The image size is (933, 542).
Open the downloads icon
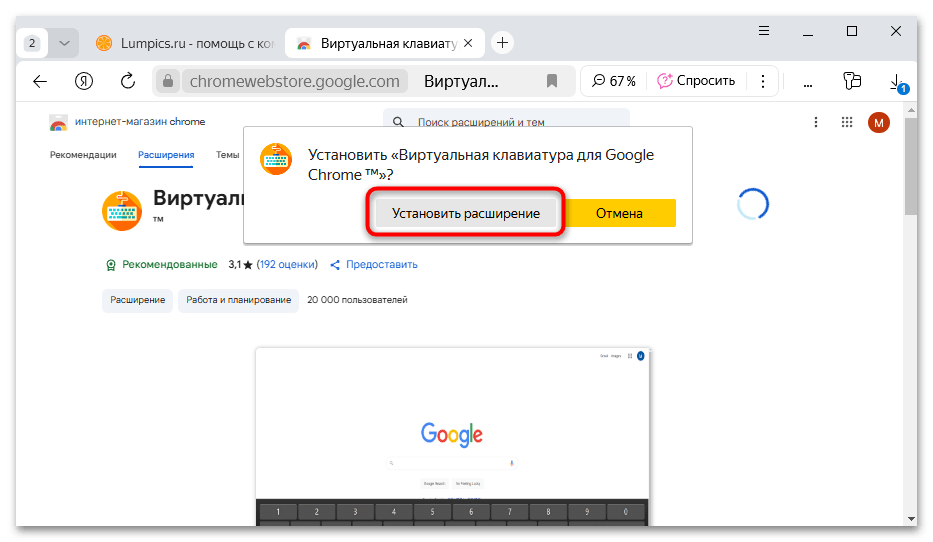(x=898, y=82)
